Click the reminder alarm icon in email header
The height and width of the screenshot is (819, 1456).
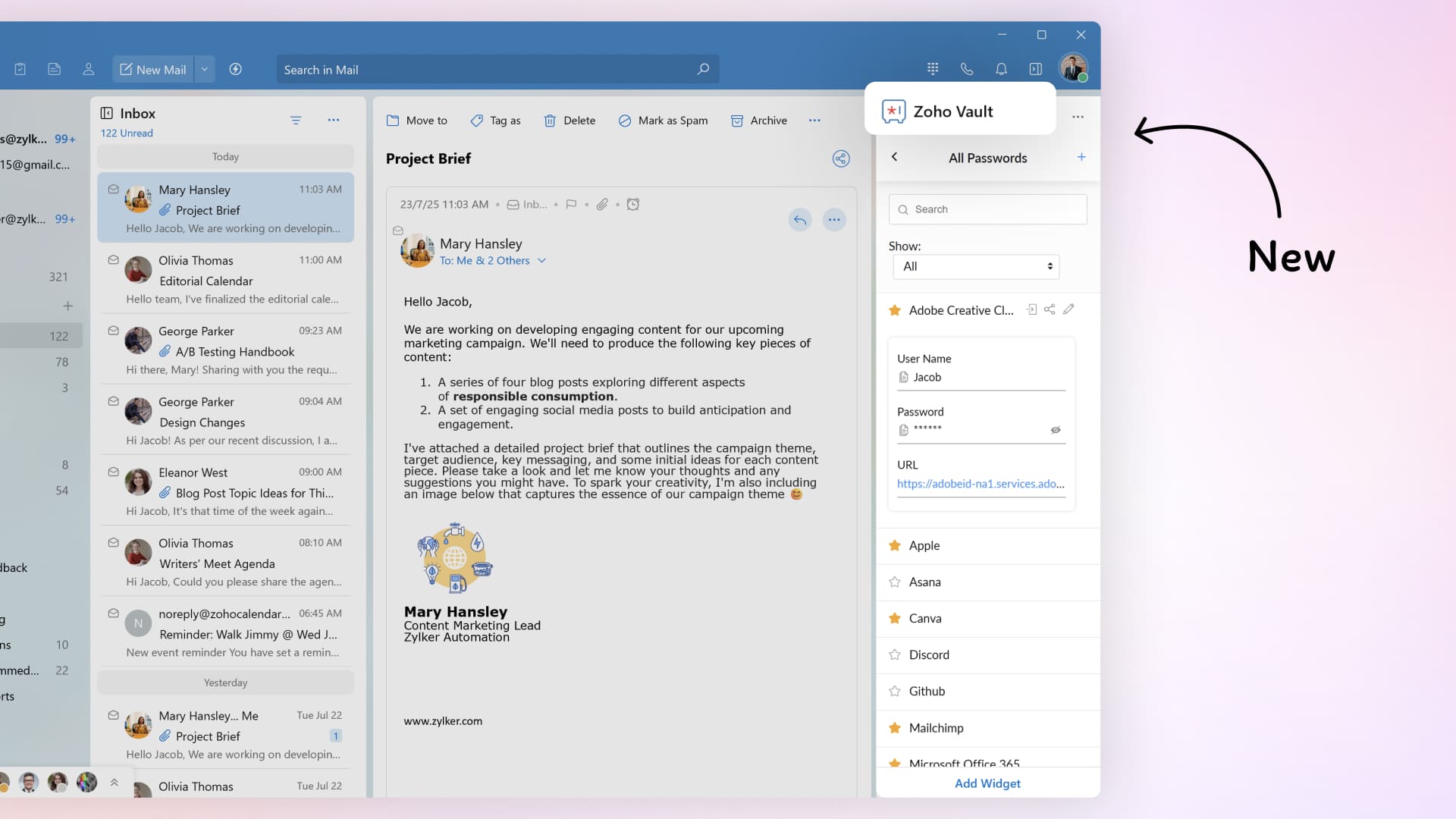point(633,204)
